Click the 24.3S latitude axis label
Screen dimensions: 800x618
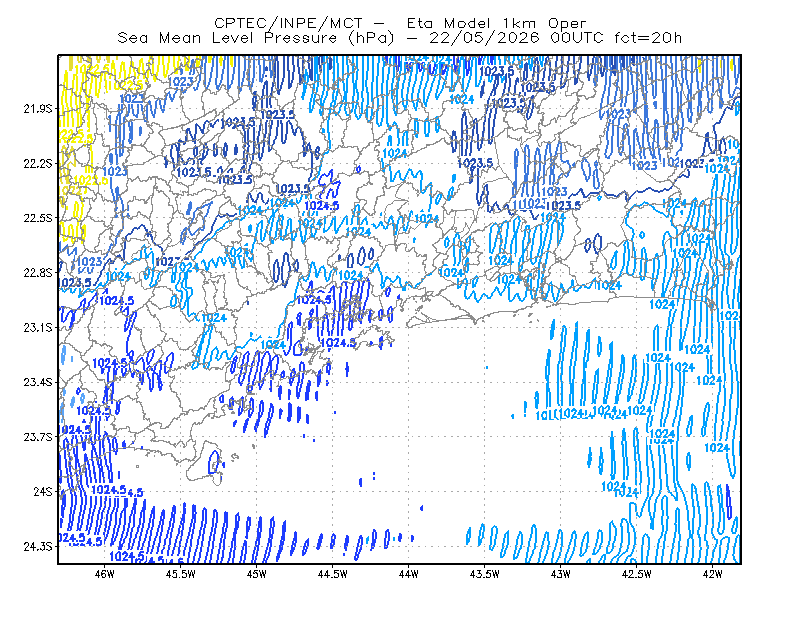point(38,546)
